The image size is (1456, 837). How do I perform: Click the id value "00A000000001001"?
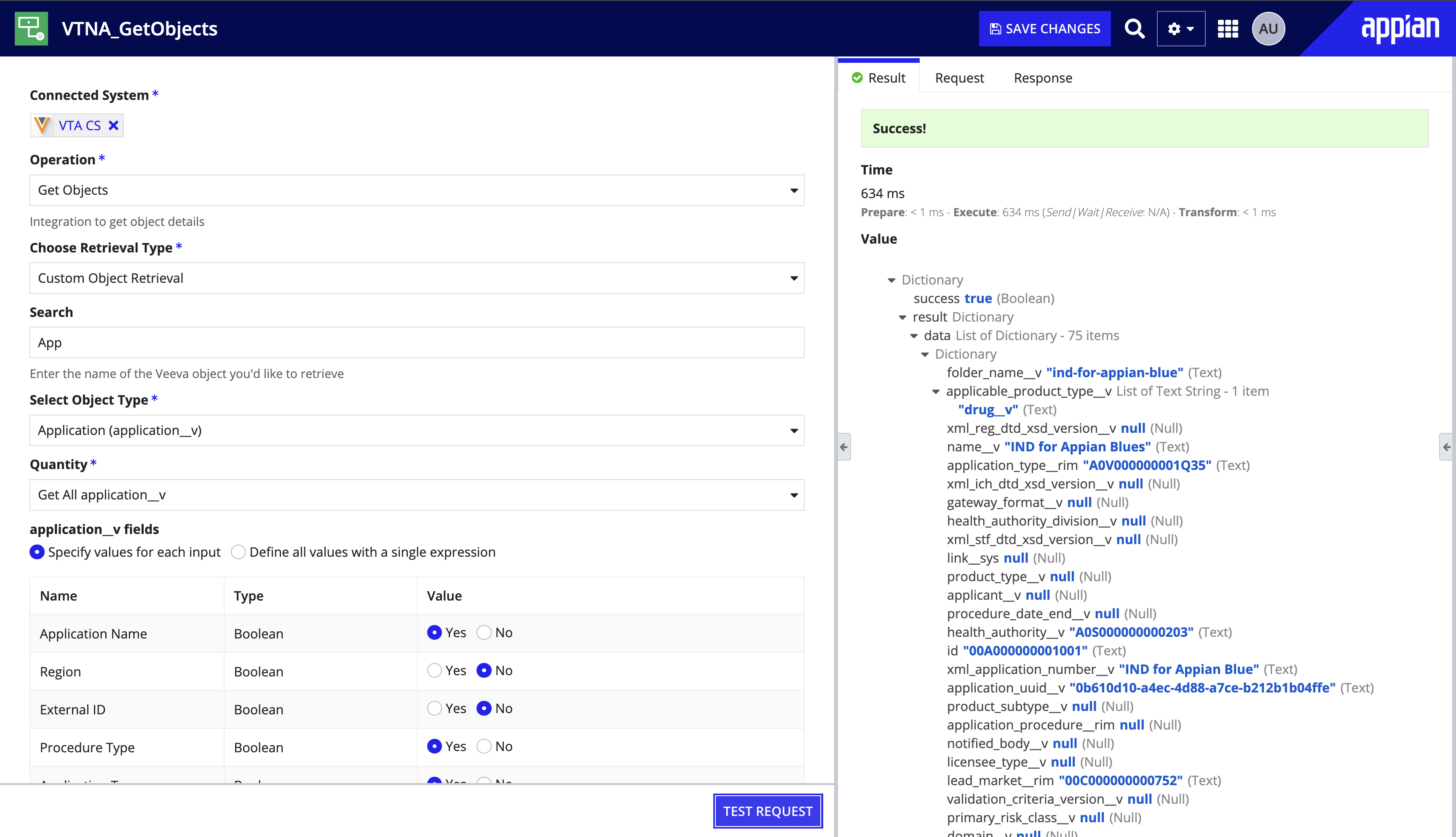pos(1025,651)
